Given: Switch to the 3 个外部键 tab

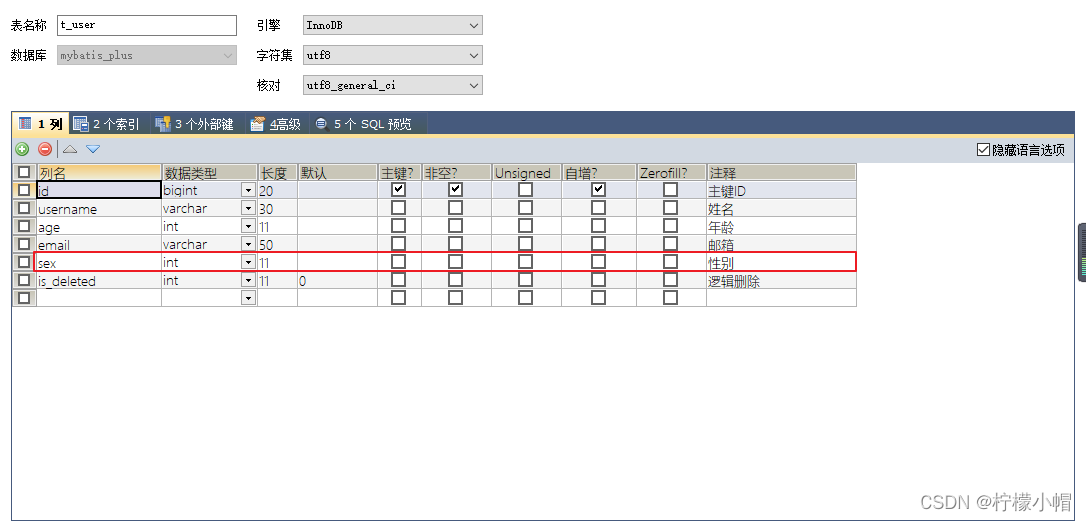Looking at the screenshot, I should click(x=195, y=124).
